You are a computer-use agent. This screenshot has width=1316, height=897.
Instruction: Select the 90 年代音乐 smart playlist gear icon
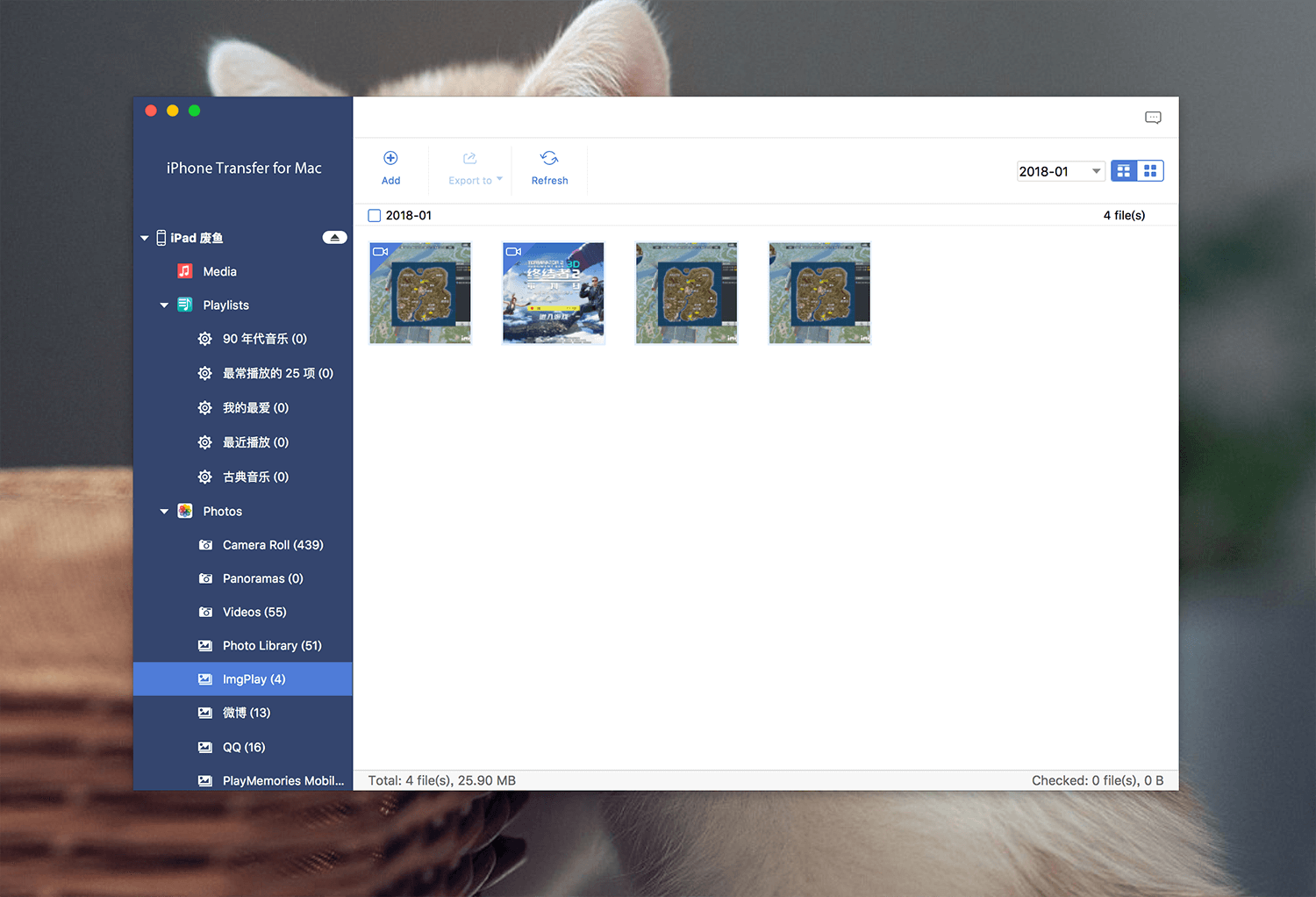coord(205,339)
